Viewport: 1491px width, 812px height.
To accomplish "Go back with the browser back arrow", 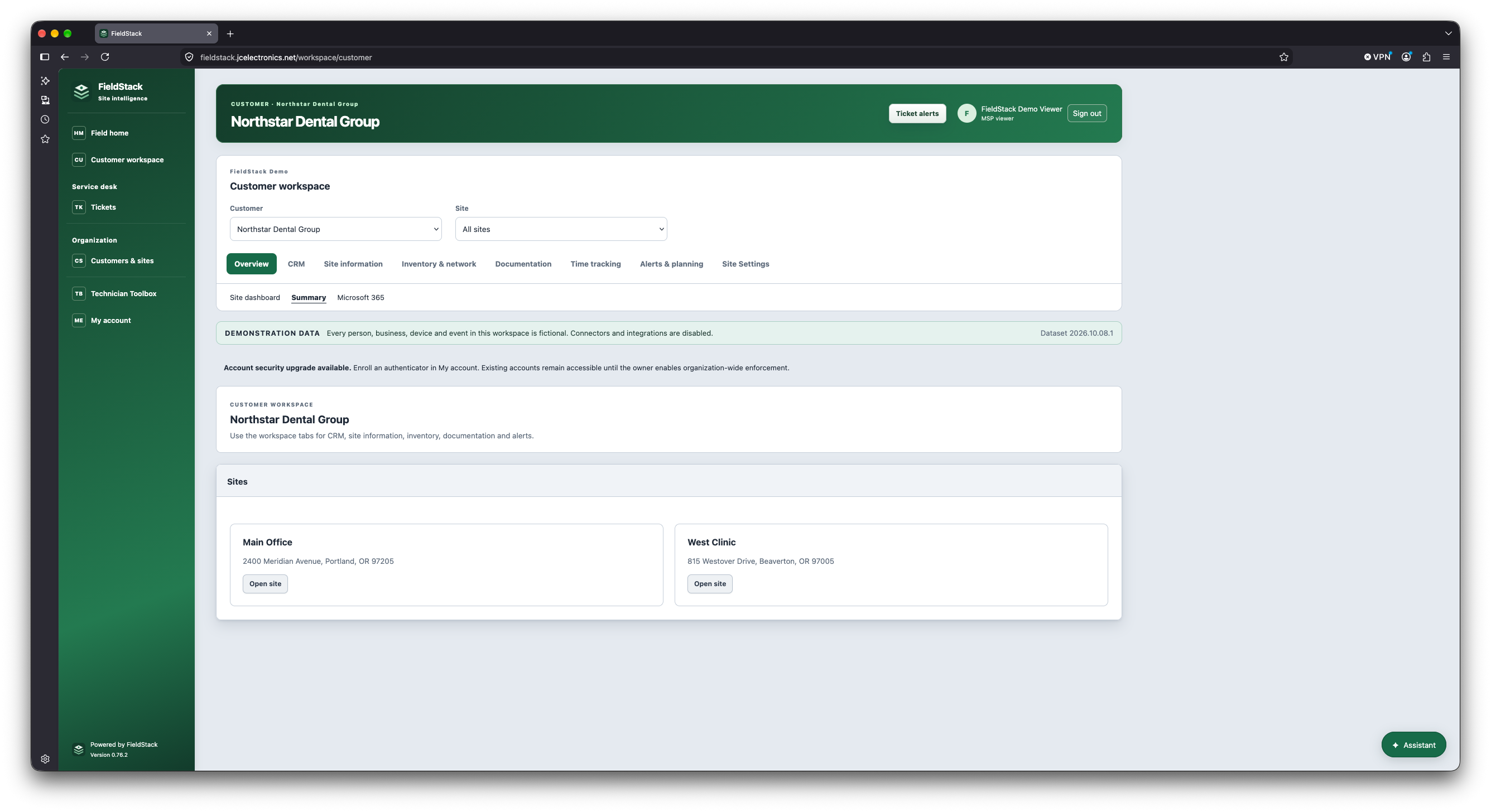I will 65,57.
